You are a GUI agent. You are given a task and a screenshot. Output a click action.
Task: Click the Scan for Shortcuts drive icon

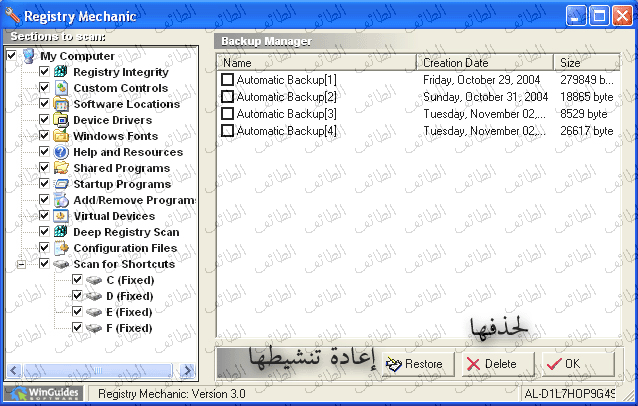61,264
